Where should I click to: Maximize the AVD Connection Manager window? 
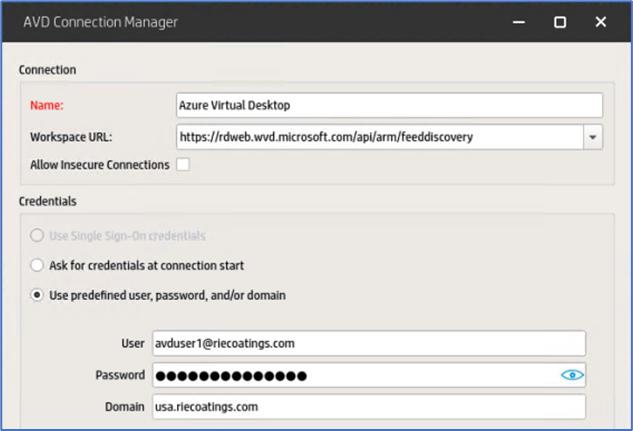coord(560,22)
